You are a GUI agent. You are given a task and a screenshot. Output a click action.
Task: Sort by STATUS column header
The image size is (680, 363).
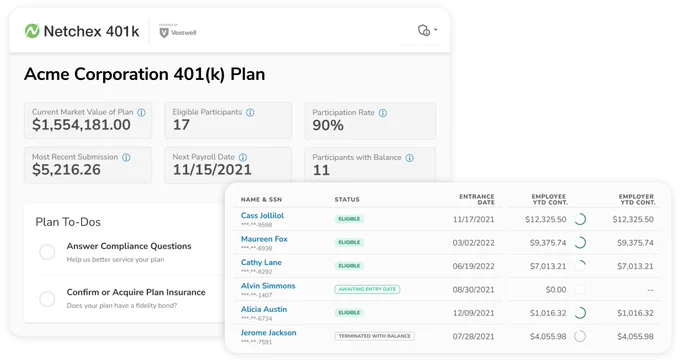[347, 199]
